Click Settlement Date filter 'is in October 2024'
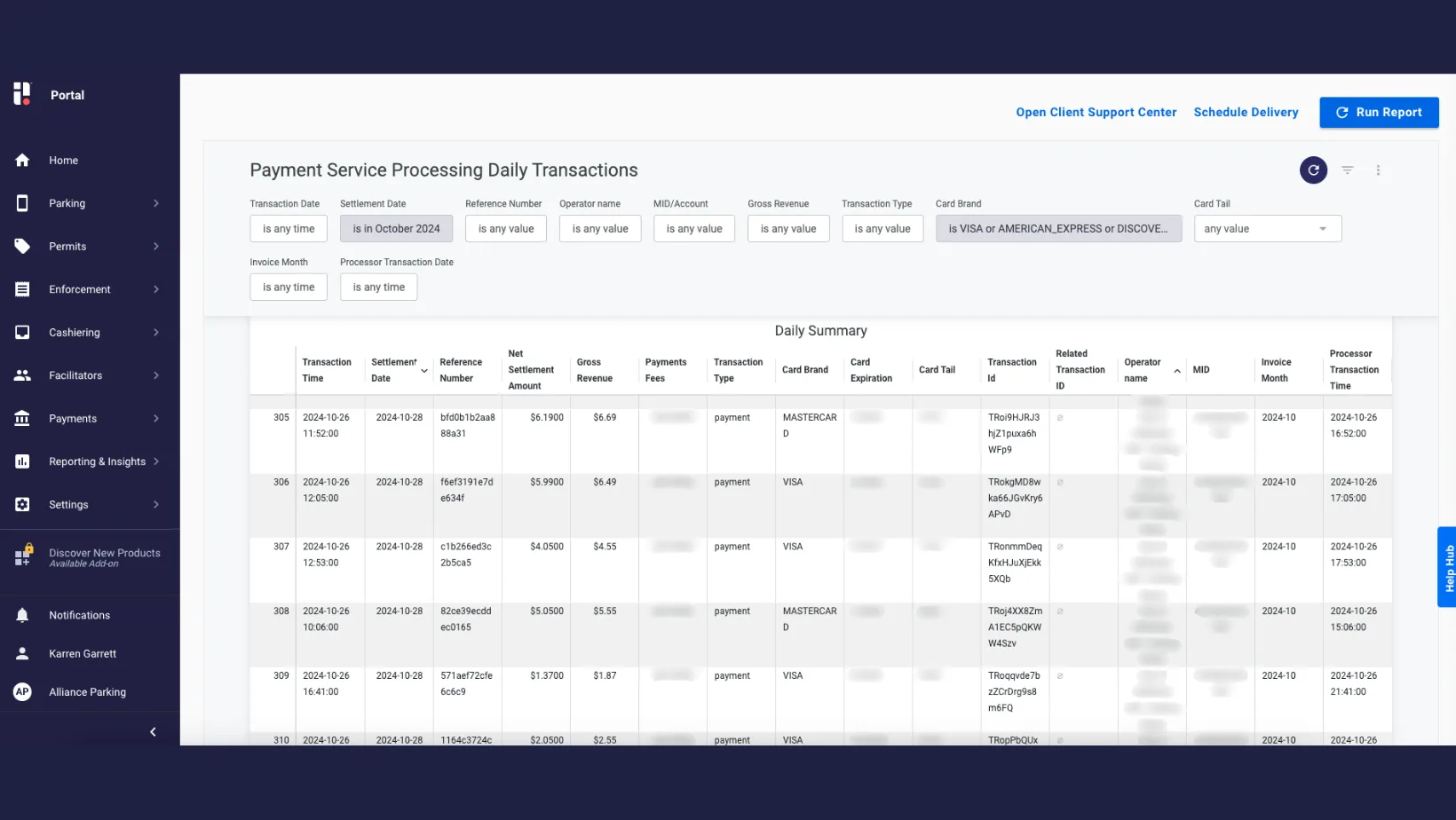The image size is (1456, 820). (x=396, y=229)
